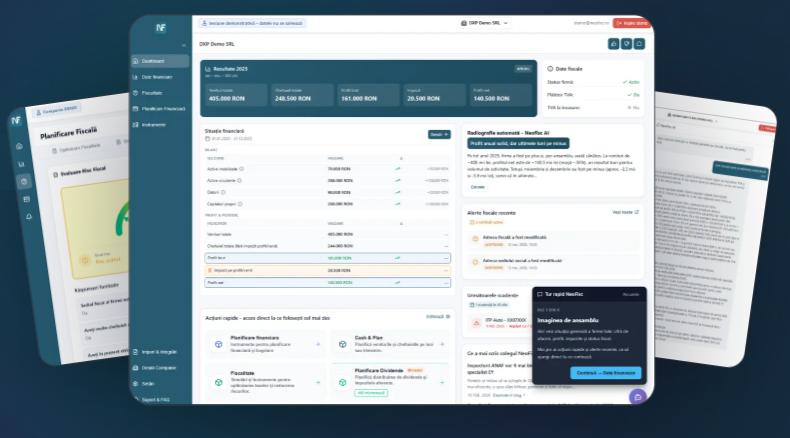Click the AI summary headline banner
Image resolution: width=790 pixels, height=438 pixels.
point(518,144)
